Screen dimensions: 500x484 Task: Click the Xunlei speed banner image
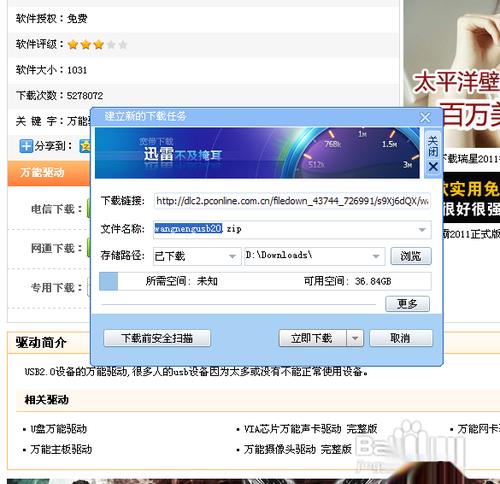pos(257,153)
